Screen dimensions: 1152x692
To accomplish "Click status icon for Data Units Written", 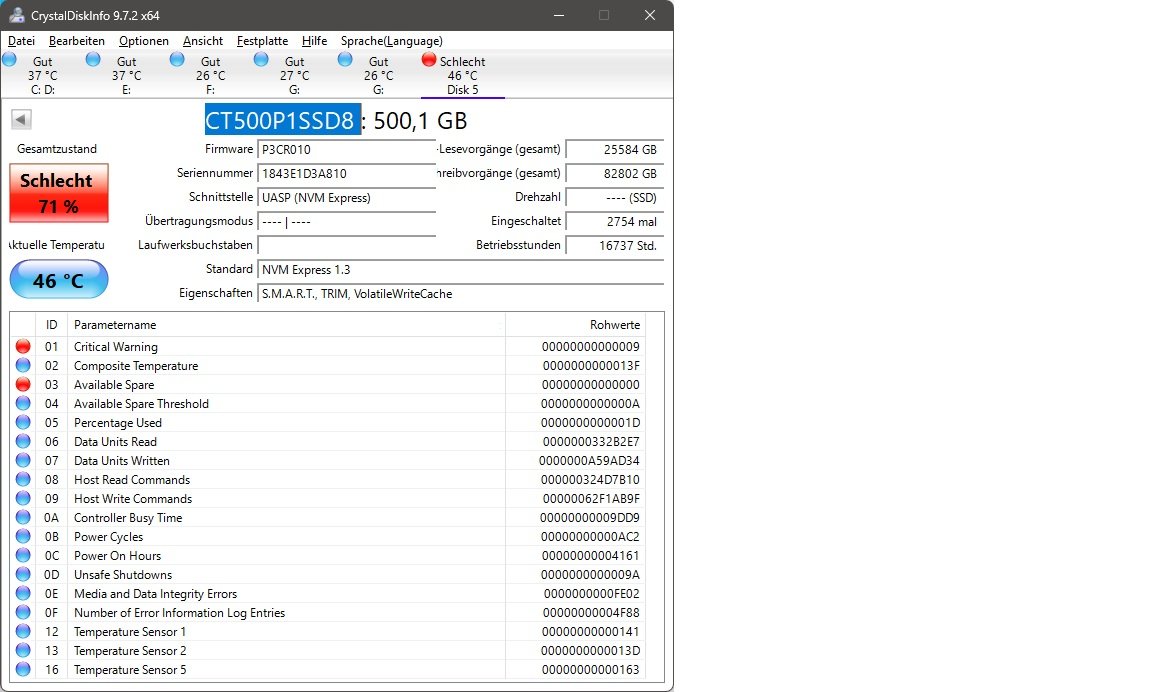I will click(x=23, y=461).
